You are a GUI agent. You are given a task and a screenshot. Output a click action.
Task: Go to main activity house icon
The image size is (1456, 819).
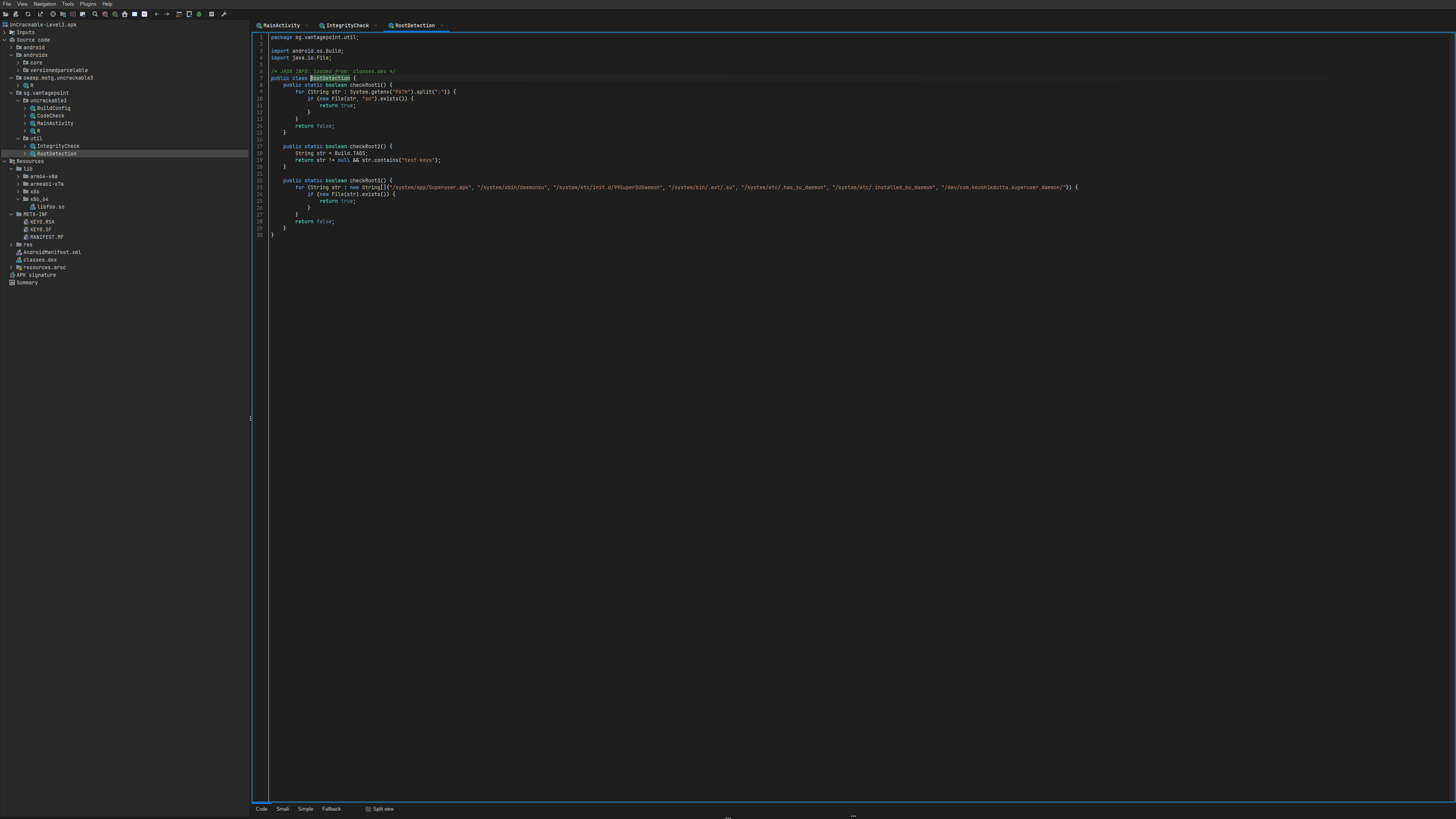pos(125,14)
